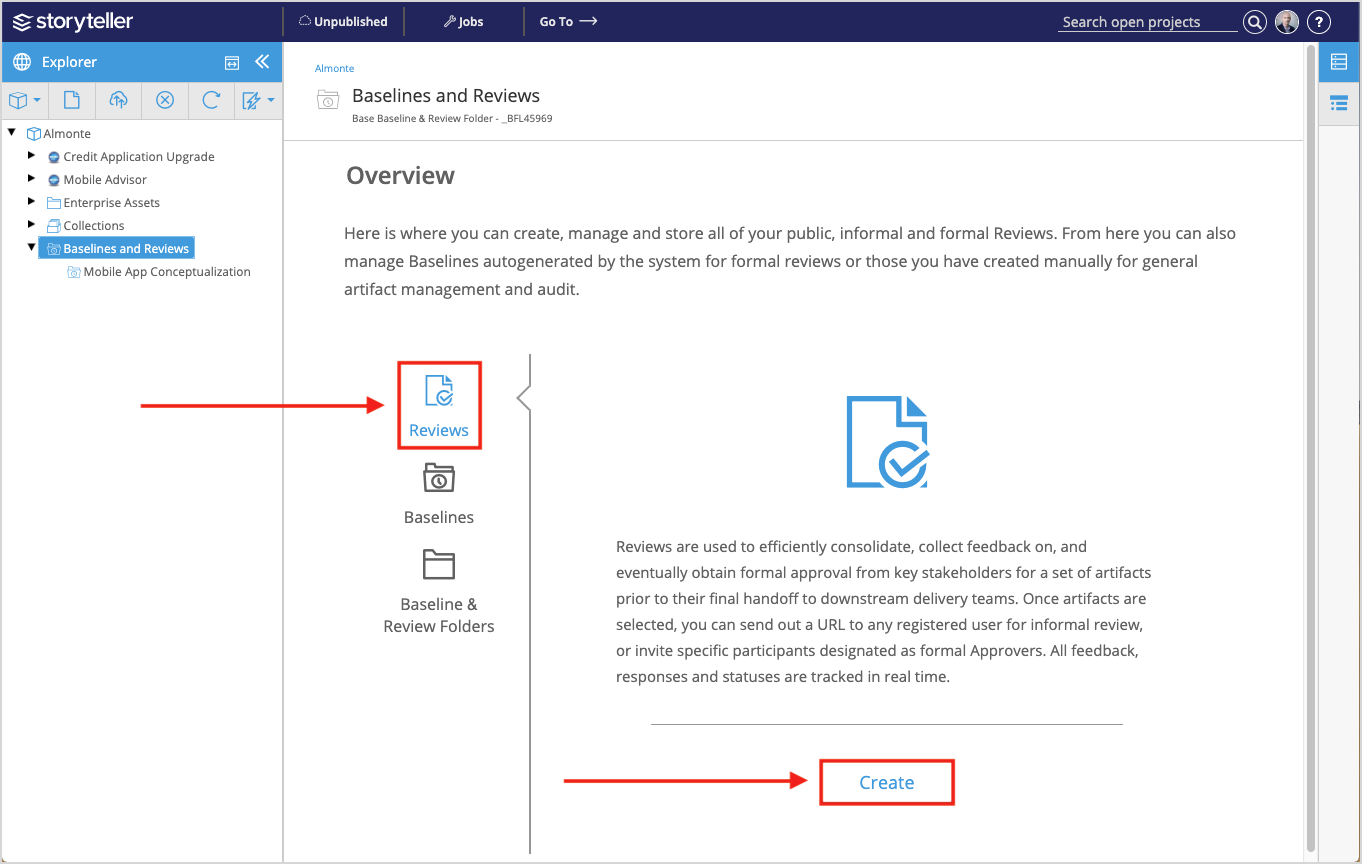Open the Unpublished changes menu
Image resolution: width=1362 pixels, height=864 pixels.
(343, 21)
